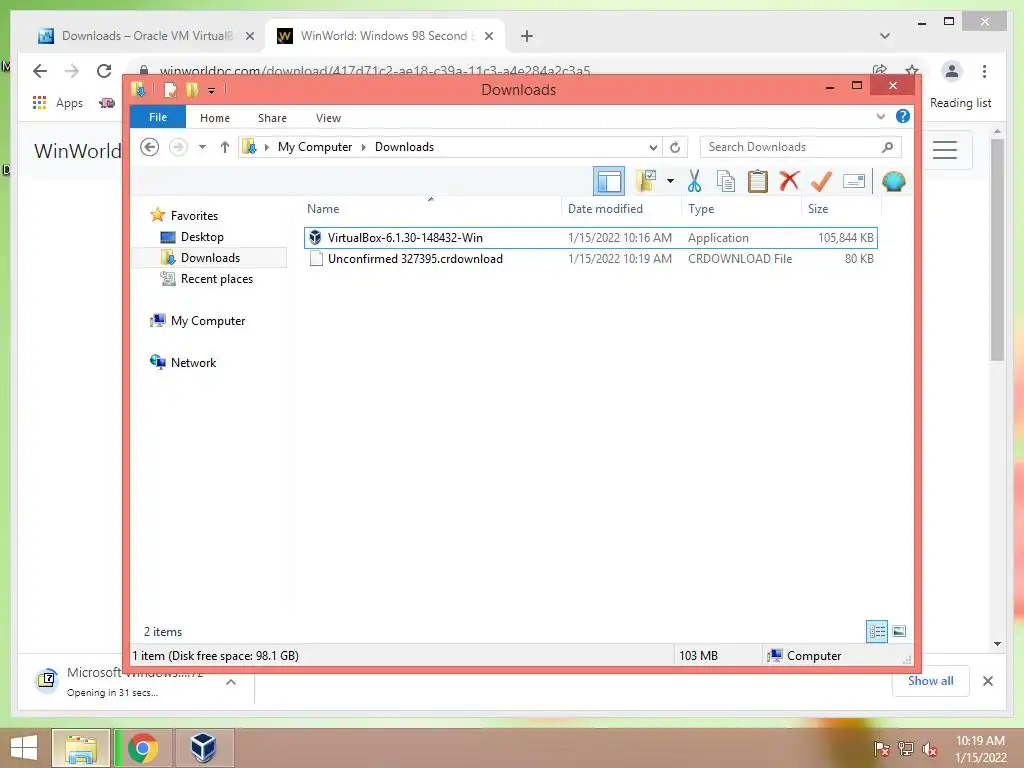Sort files by Type column
1024x768 pixels.
(x=741, y=209)
